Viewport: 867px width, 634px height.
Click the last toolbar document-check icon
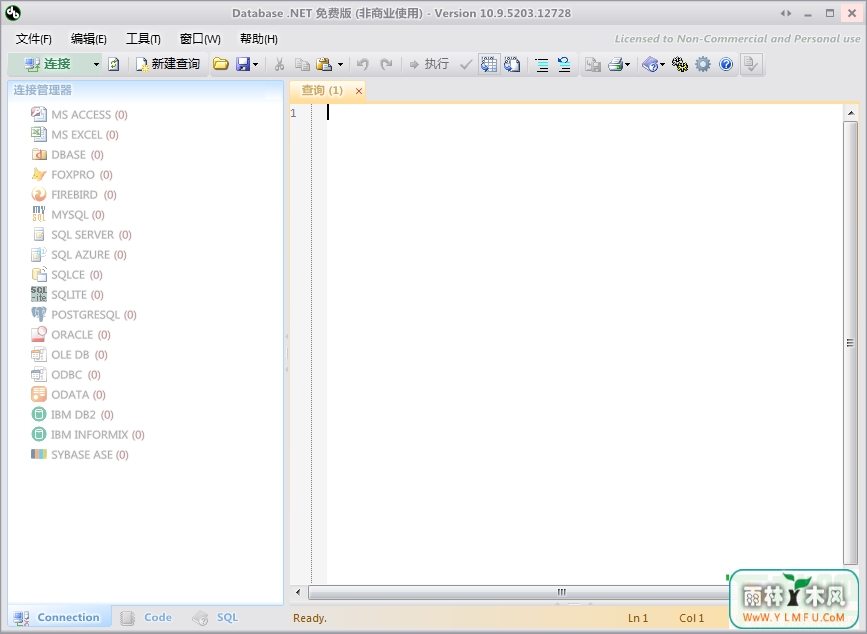pyautogui.click(x=751, y=65)
